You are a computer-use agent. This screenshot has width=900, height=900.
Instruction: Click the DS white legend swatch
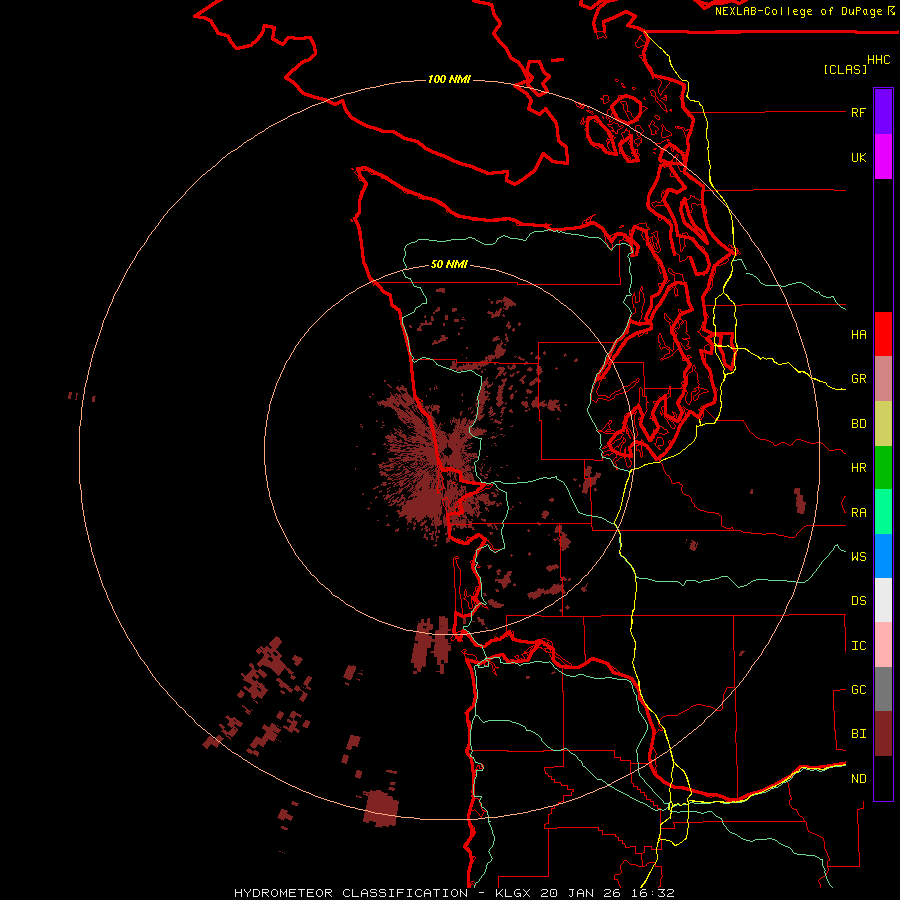883,600
